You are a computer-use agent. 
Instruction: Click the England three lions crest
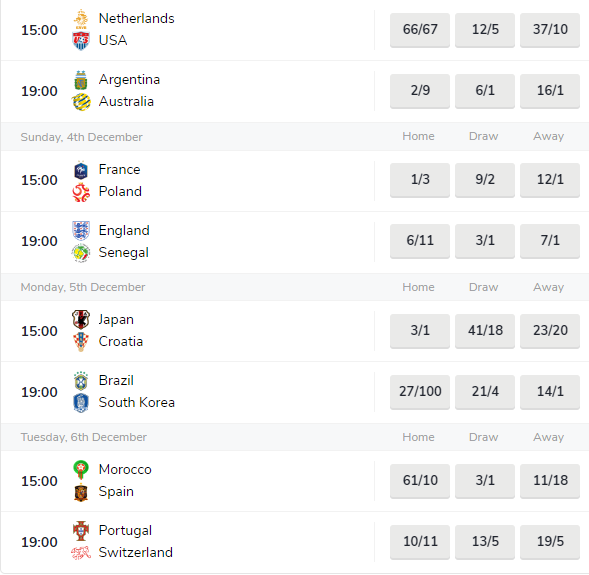pos(81,231)
